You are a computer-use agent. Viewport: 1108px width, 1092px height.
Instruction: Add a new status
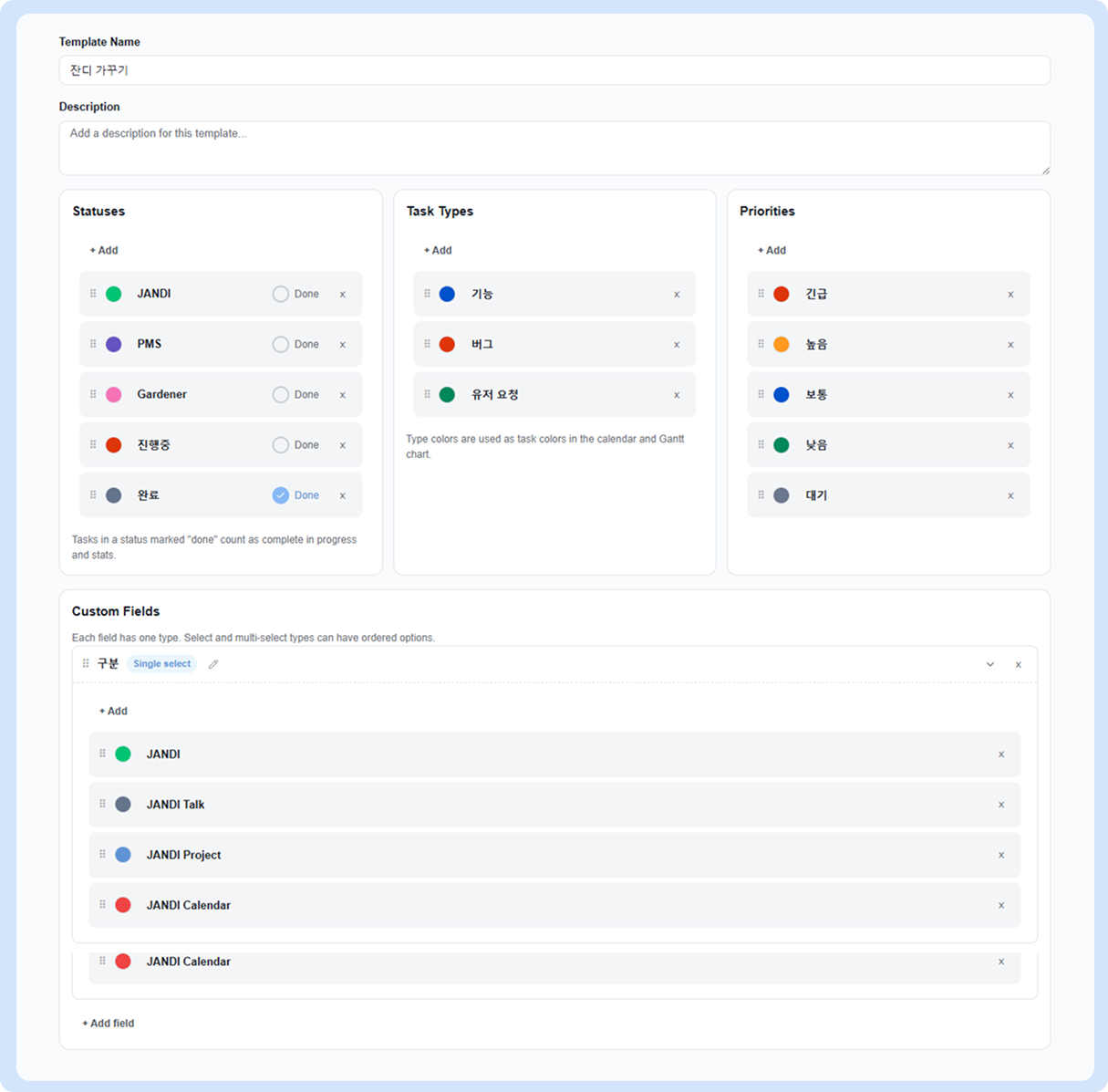[x=104, y=250]
